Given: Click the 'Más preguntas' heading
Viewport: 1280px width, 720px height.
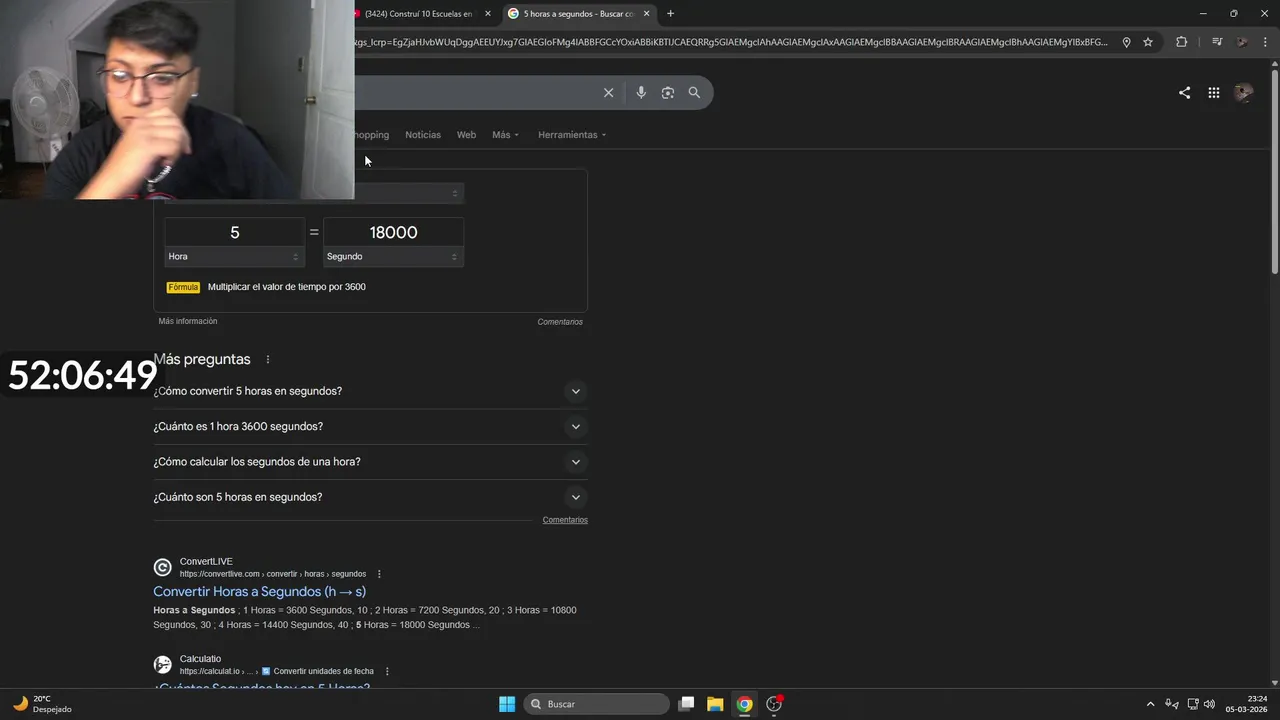Looking at the screenshot, I should click(202, 359).
